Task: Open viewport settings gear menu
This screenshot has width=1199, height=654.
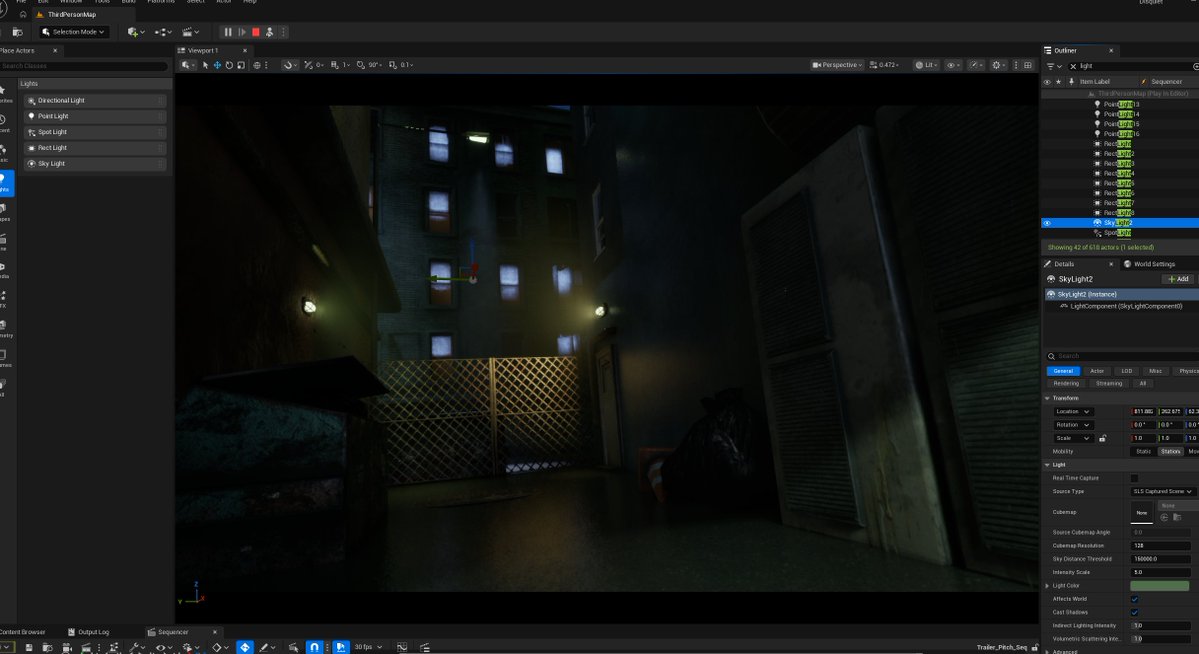Action: point(999,65)
